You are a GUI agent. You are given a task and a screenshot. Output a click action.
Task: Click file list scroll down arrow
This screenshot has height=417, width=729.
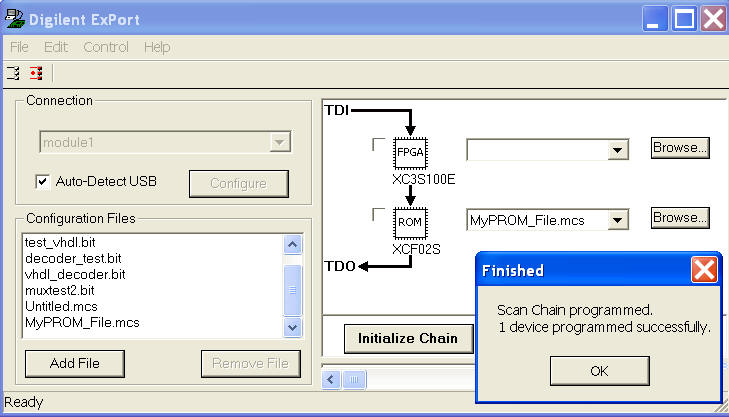(292, 327)
